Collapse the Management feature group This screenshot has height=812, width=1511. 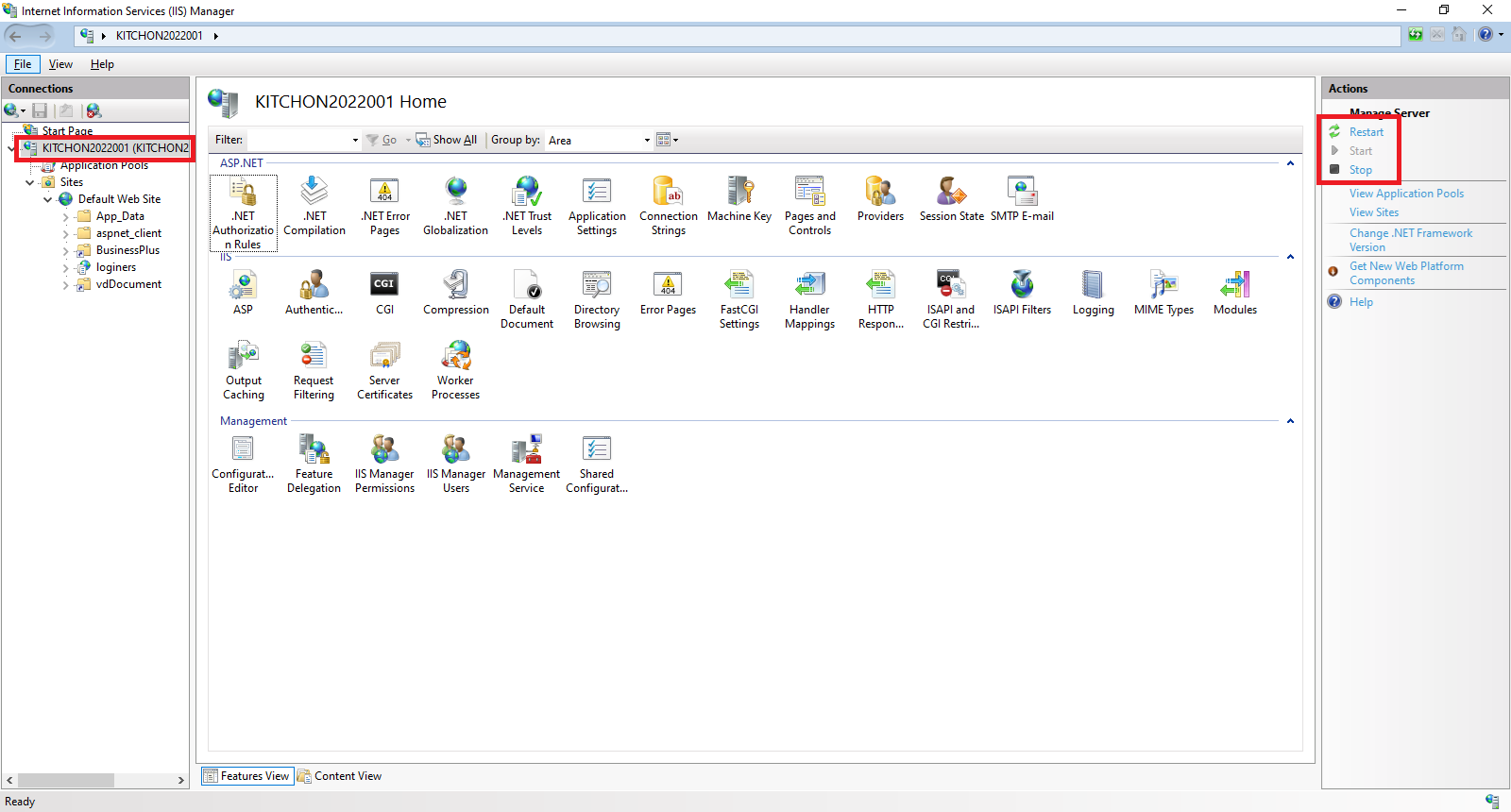coord(1290,421)
